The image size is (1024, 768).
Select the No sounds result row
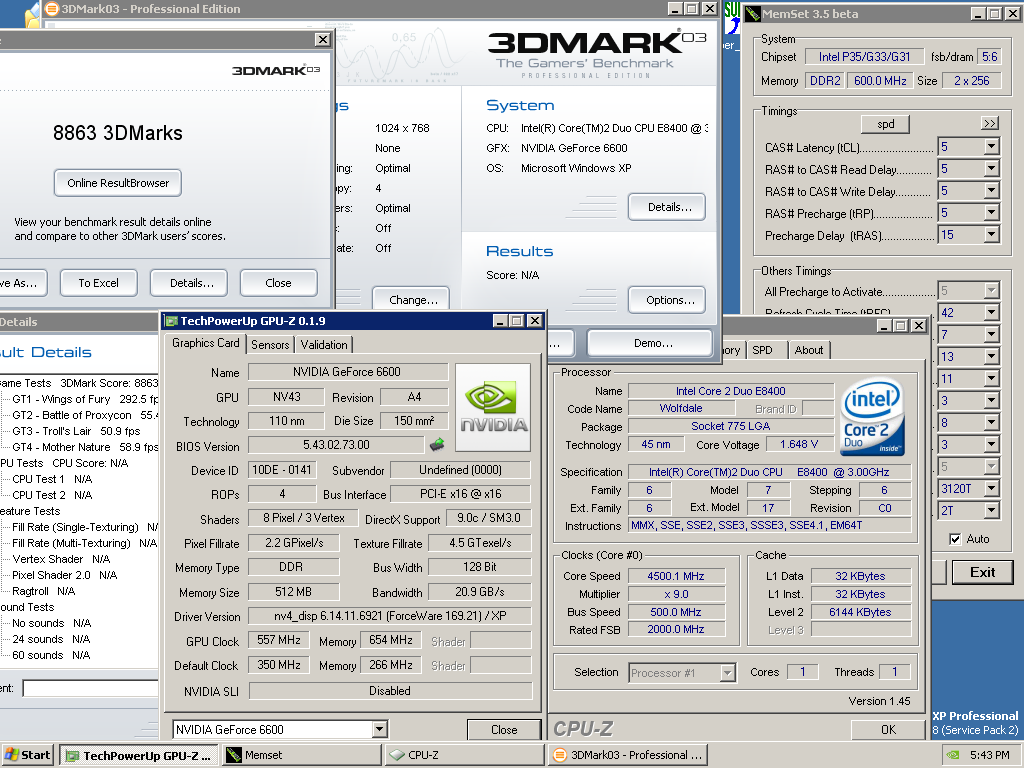tap(52, 623)
